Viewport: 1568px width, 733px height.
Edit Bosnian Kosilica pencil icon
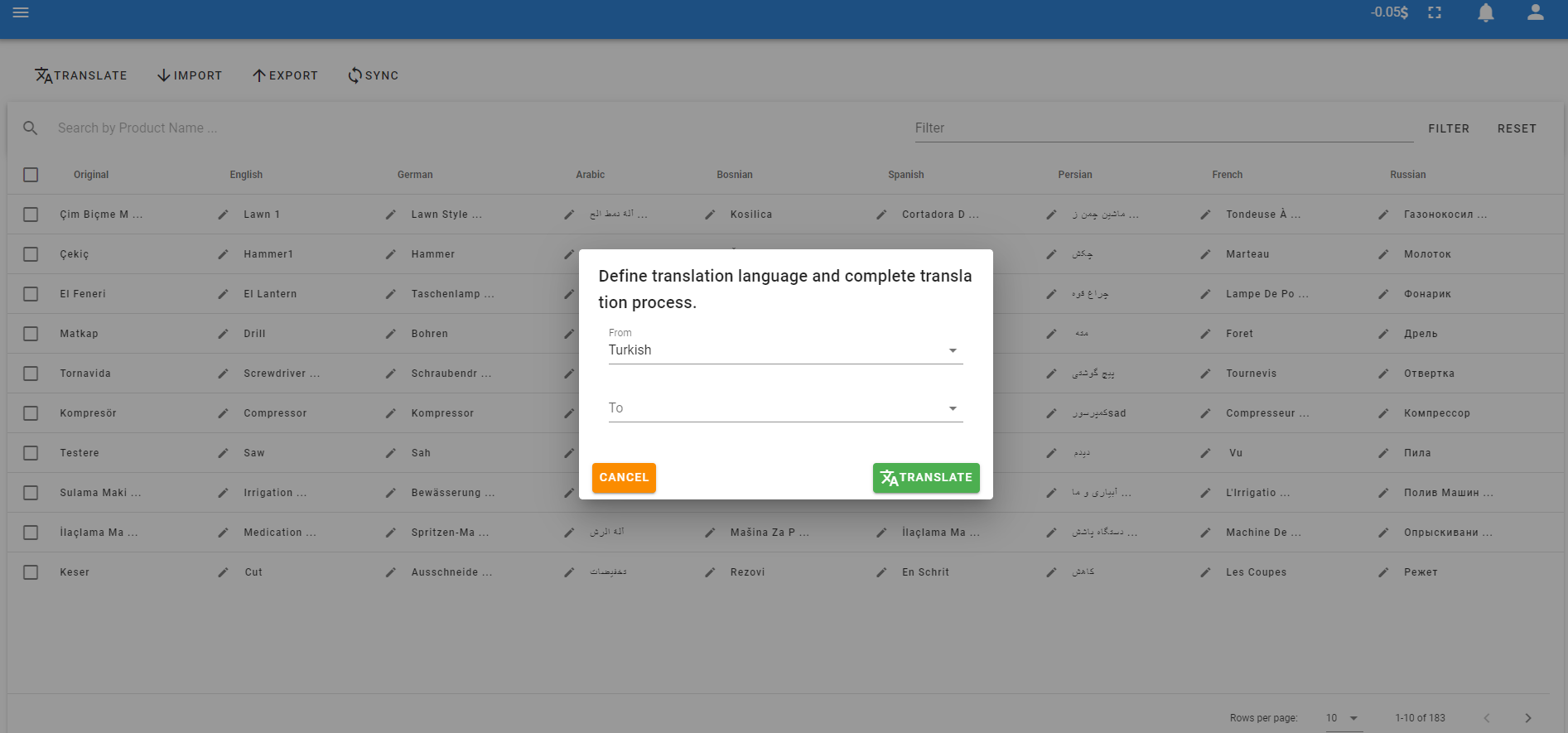[x=710, y=215]
